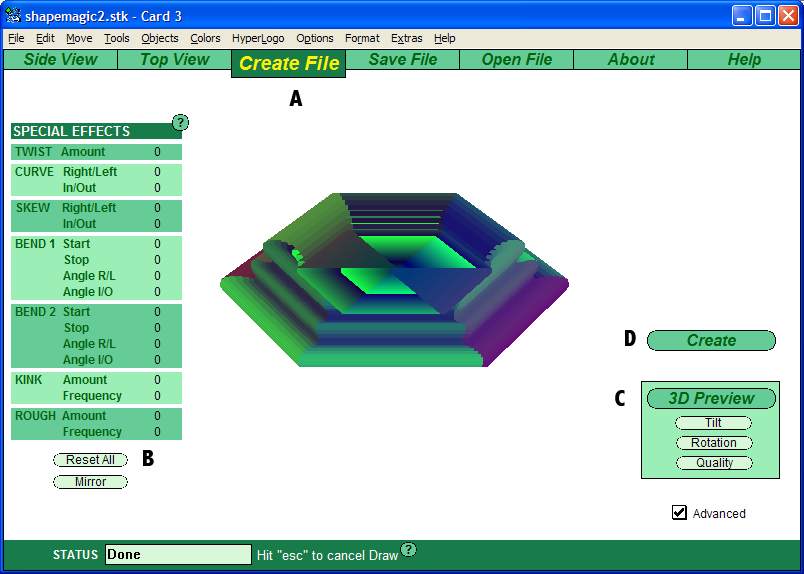
Task: Switch to the Side View tab
Action: (60, 59)
